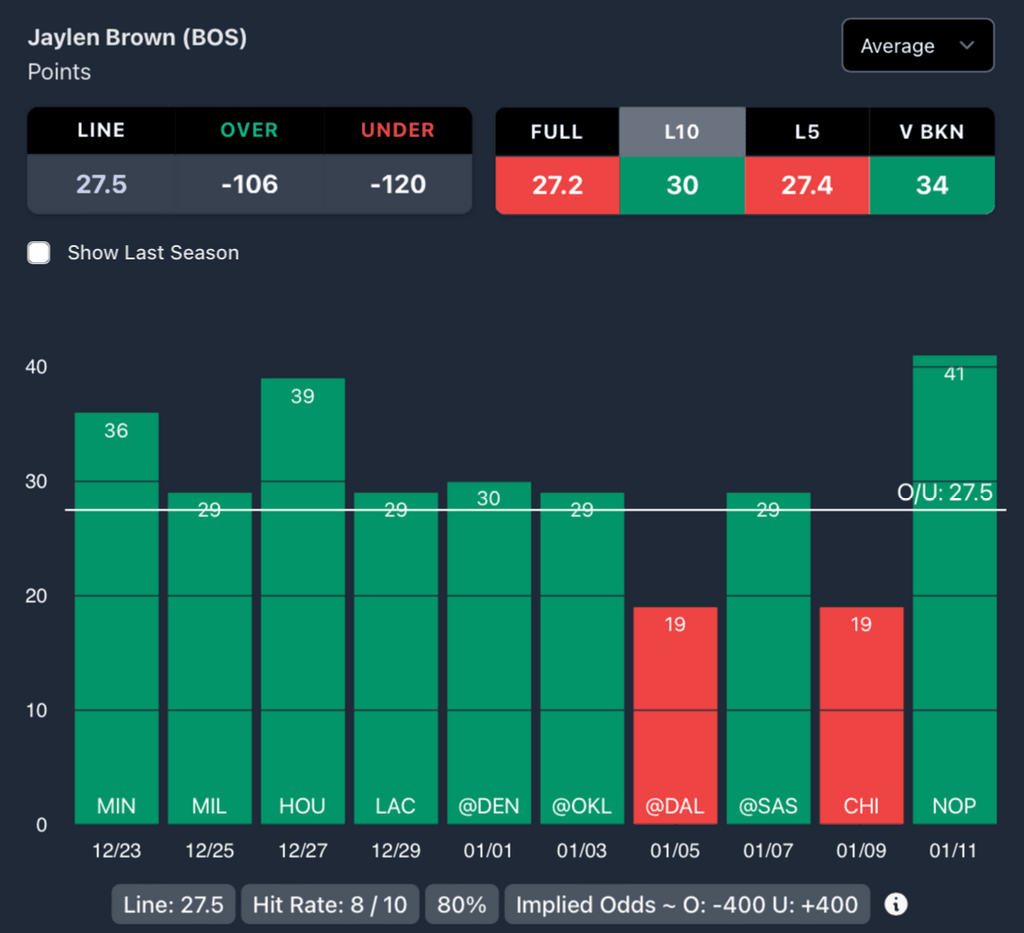
Task: Click the O/U: 27.5 line label
Action: 944,492
